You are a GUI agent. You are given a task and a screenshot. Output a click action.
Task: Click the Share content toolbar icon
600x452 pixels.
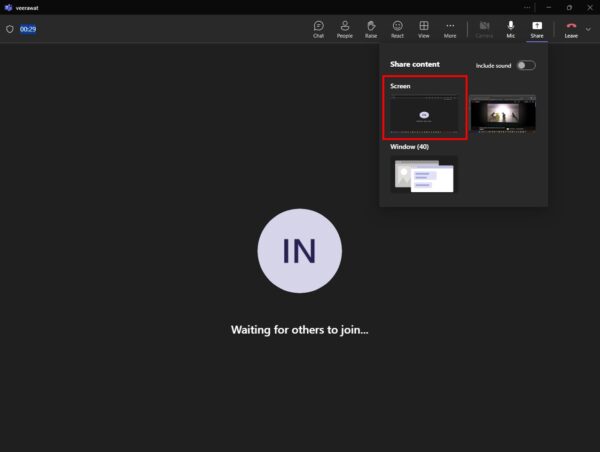[537, 28]
